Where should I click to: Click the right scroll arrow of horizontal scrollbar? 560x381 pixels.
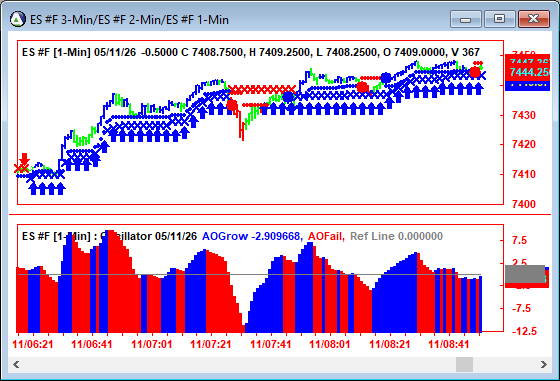click(544, 365)
